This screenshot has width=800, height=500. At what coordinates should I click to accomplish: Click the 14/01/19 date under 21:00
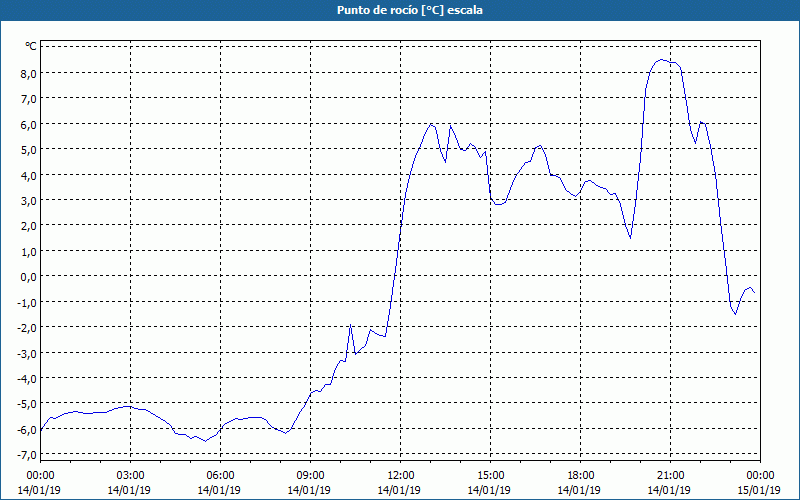[x=669, y=490]
